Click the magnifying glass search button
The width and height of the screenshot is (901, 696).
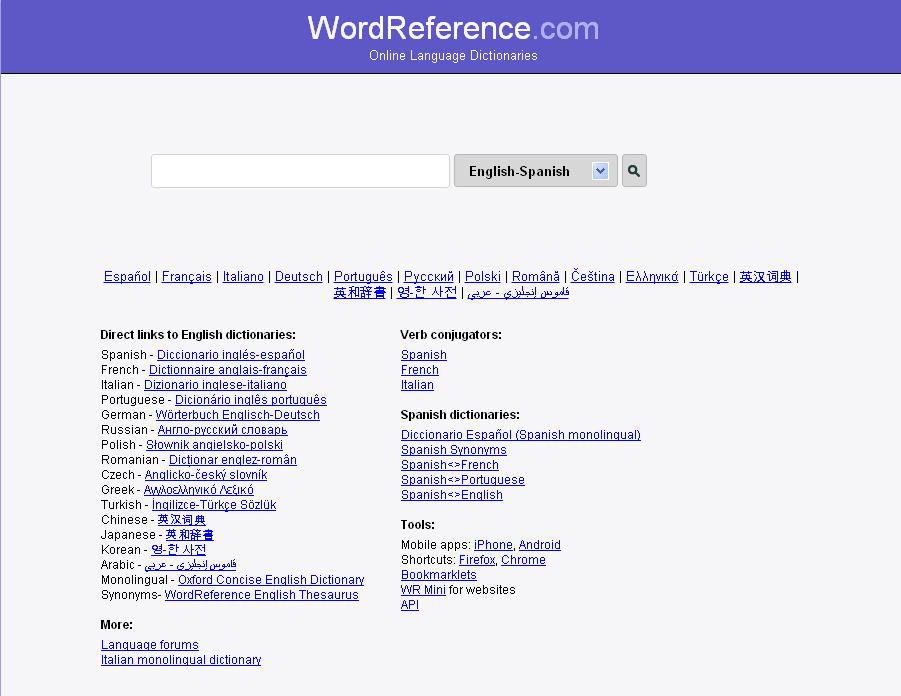coord(634,171)
